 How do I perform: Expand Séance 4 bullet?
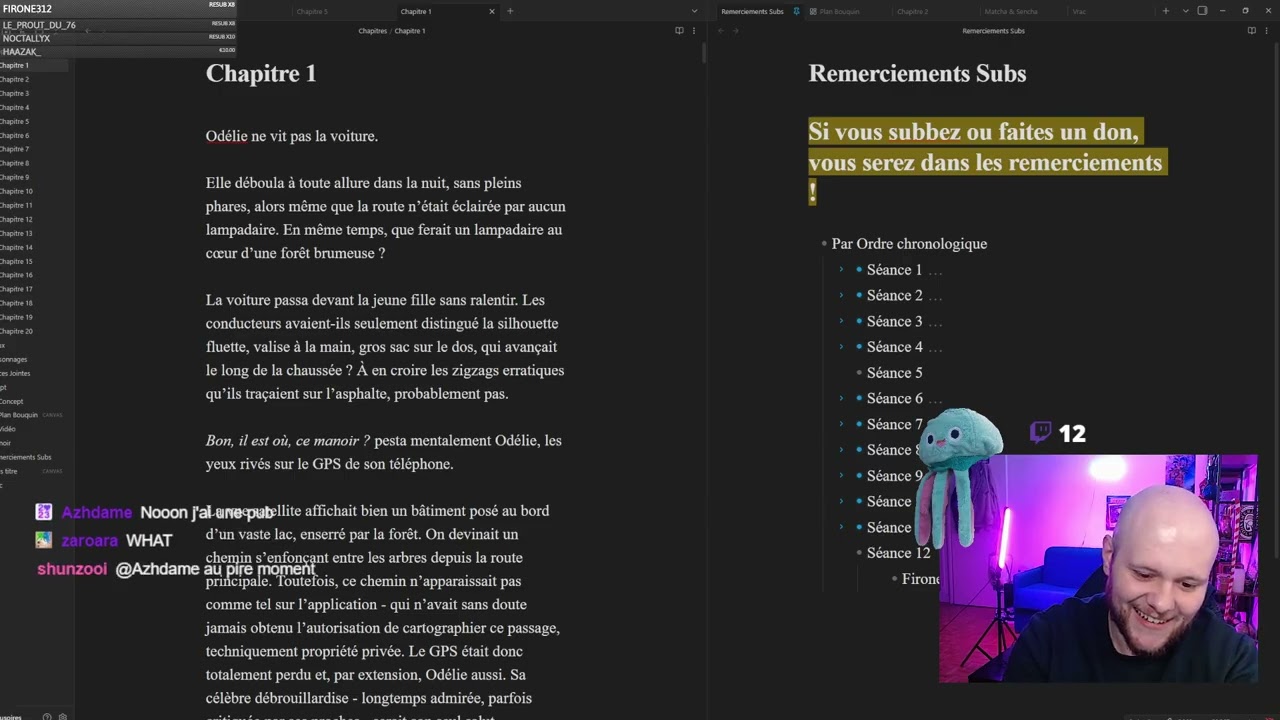point(841,347)
